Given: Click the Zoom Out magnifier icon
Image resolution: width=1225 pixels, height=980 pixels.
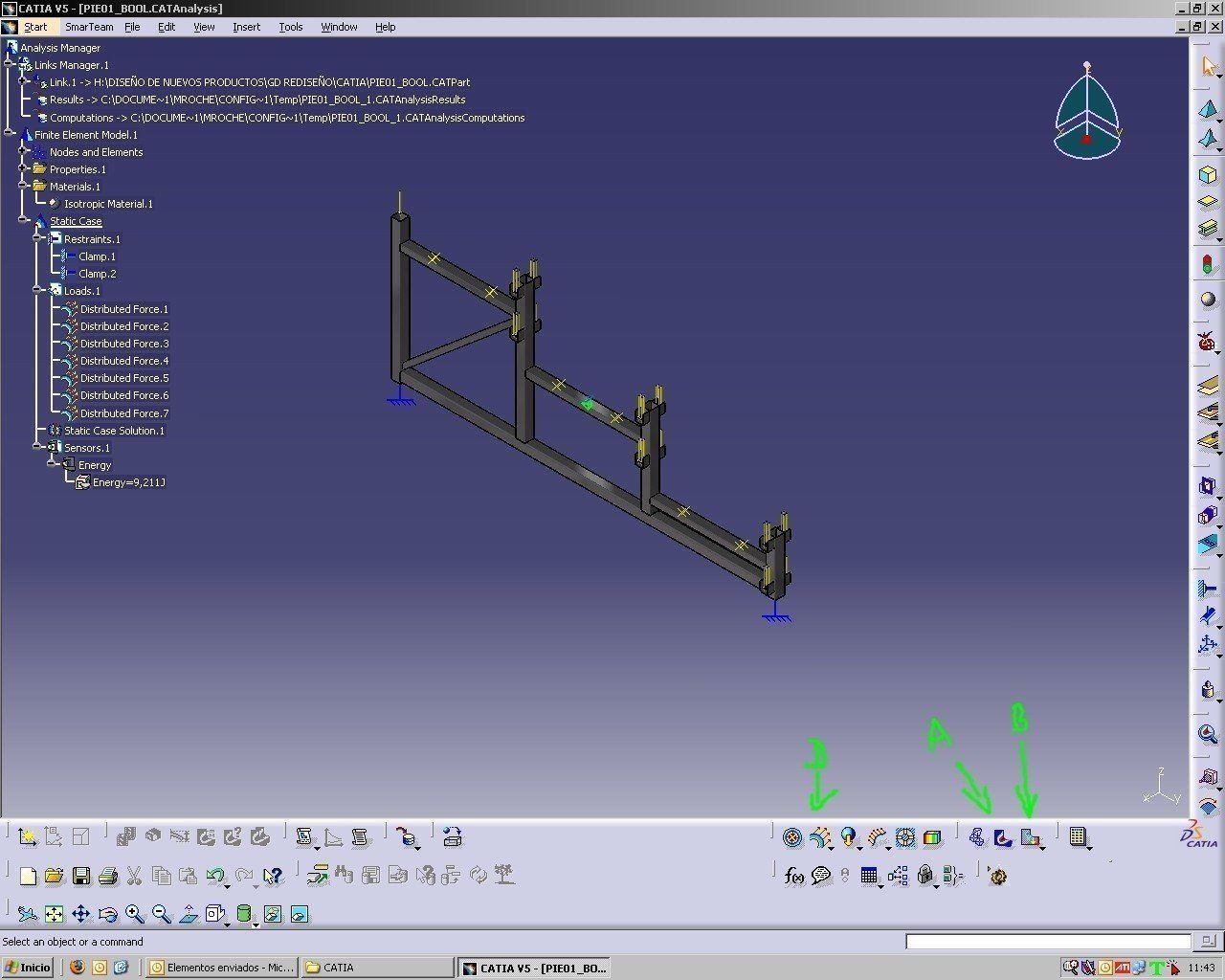Looking at the screenshot, I should (161, 914).
